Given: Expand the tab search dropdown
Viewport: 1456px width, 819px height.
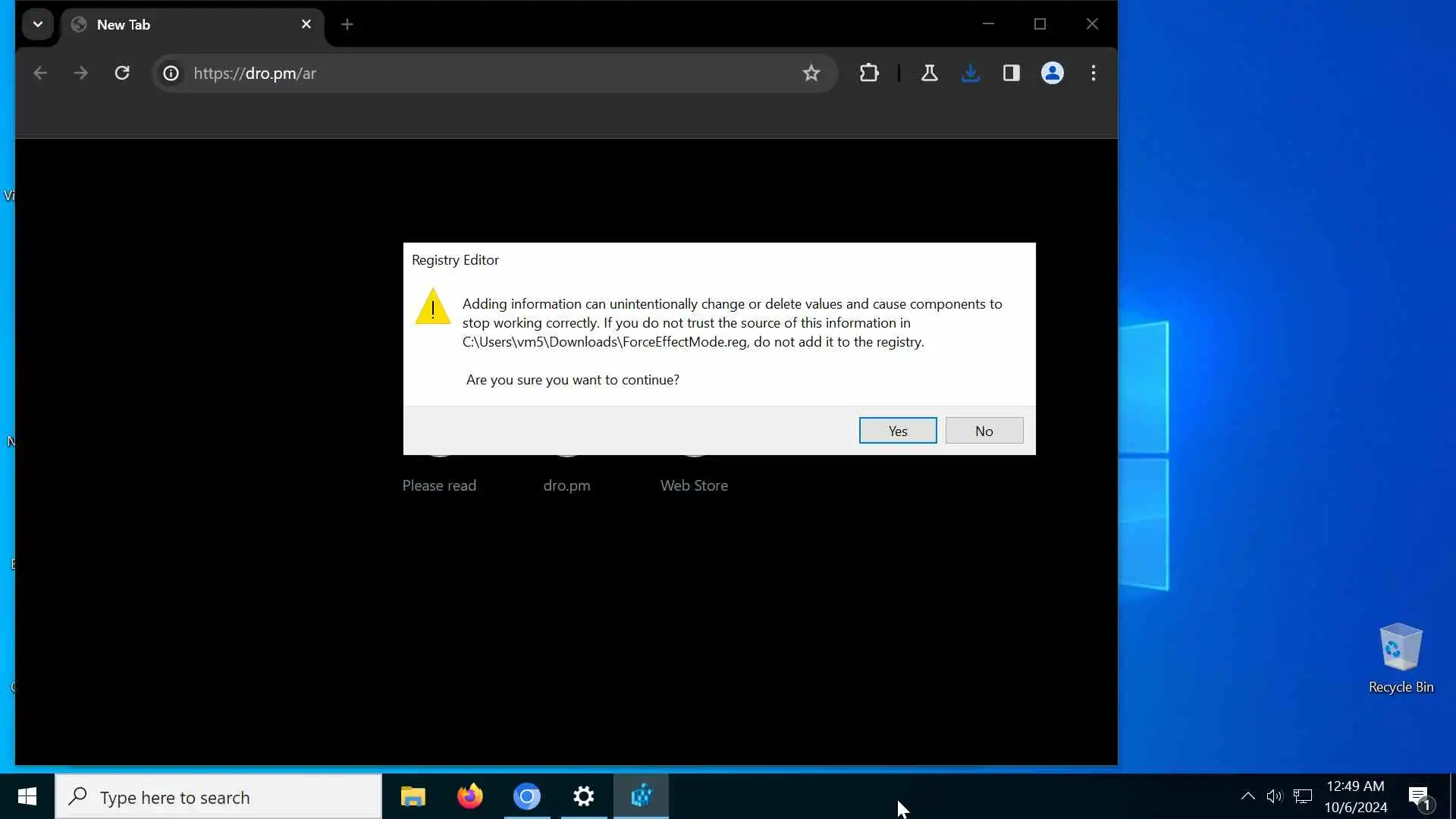Looking at the screenshot, I should 37,24.
